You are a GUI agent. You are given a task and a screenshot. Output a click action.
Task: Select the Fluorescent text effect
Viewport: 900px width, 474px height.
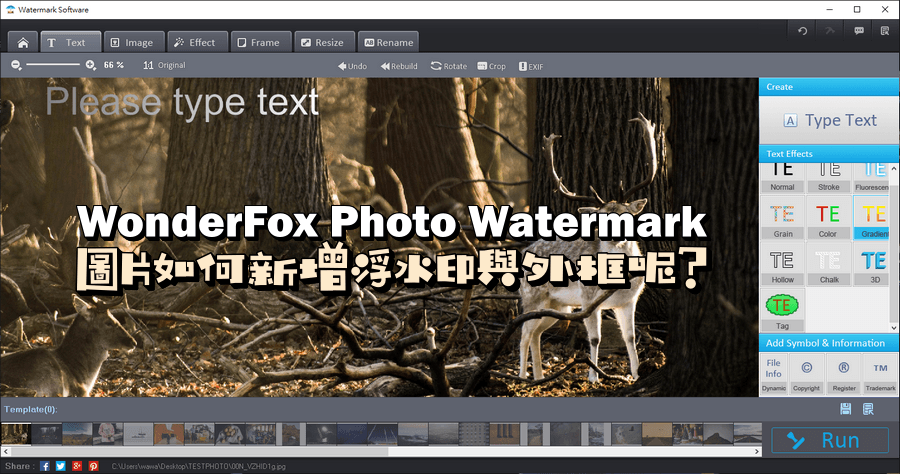tap(872, 177)
